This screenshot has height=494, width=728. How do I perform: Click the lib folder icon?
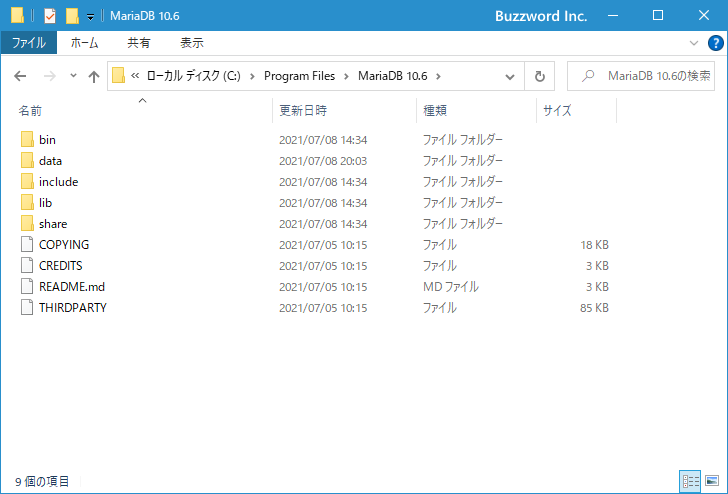(27, 202)
